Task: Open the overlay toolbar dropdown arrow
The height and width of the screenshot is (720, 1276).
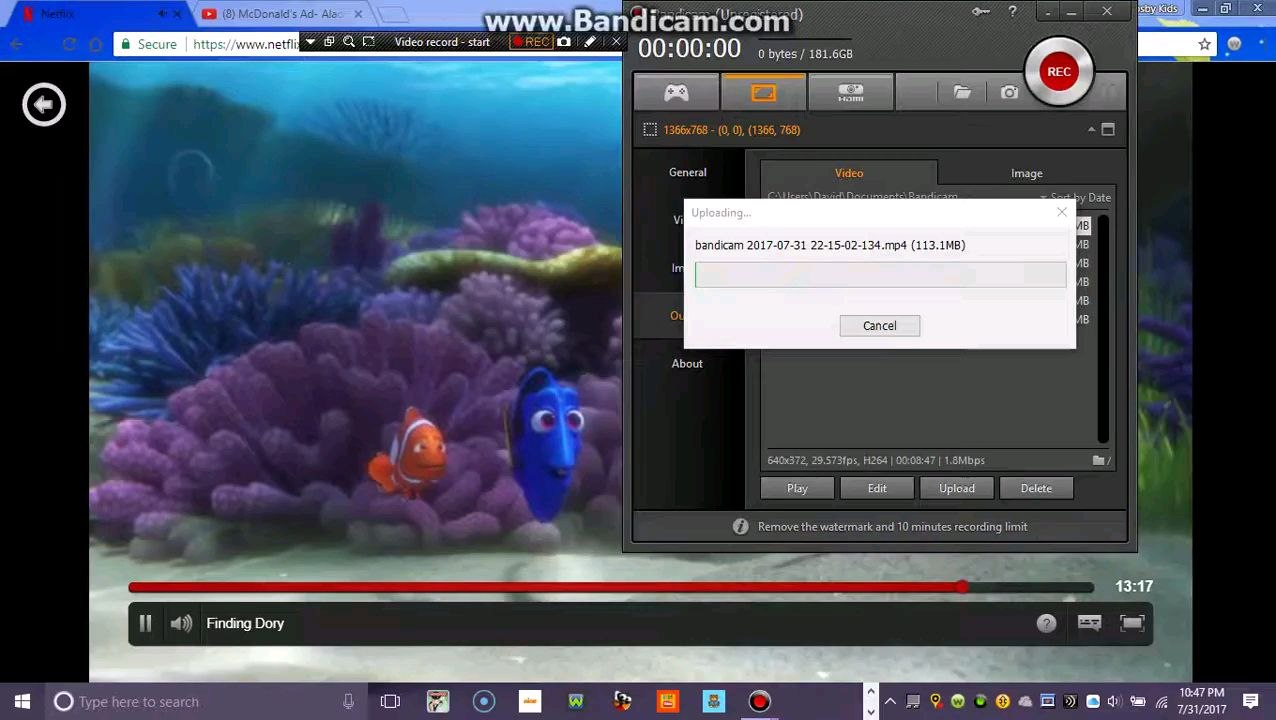Action: click(x=310, y=42)
